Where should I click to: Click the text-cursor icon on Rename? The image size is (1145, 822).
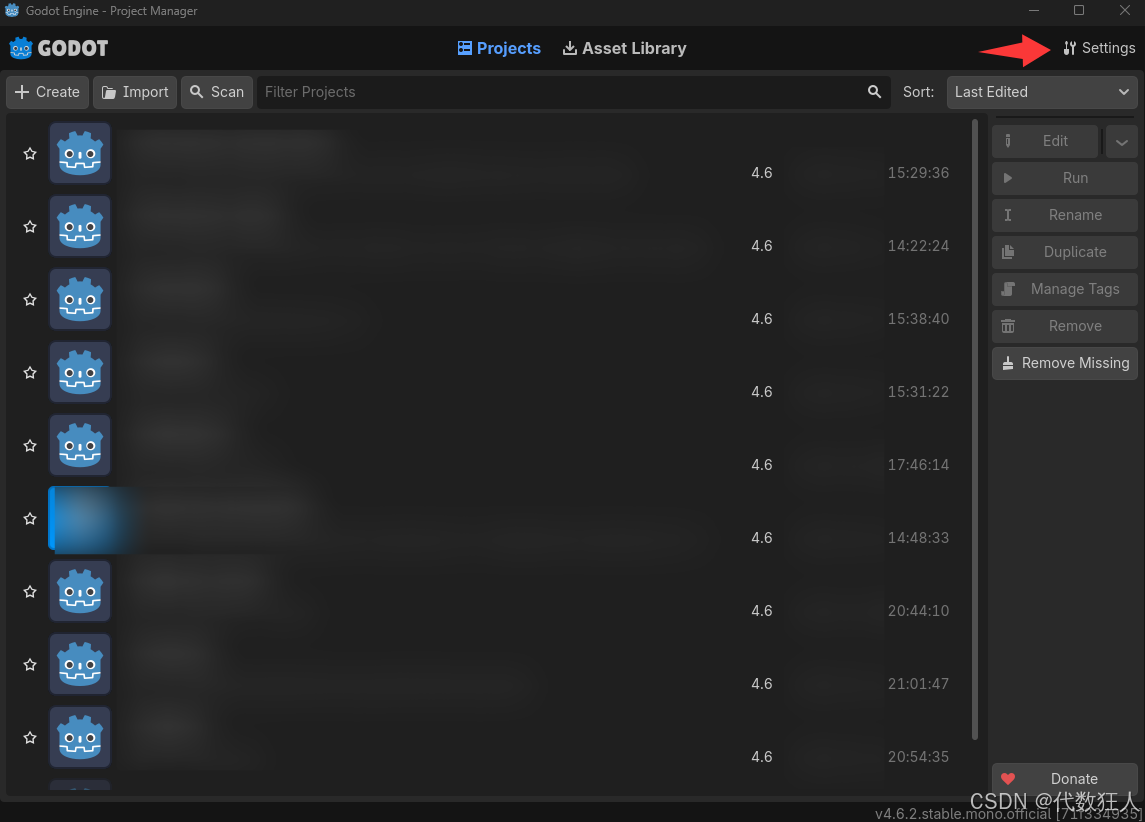pos(1008,215)
